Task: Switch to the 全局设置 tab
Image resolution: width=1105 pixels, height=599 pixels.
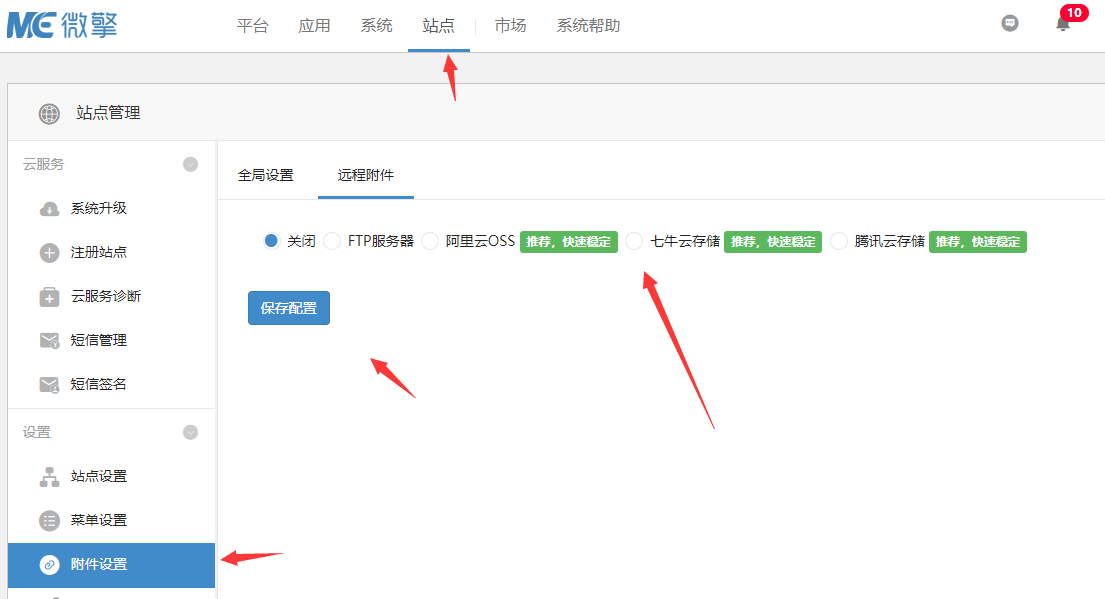Action: coord(266,175)
